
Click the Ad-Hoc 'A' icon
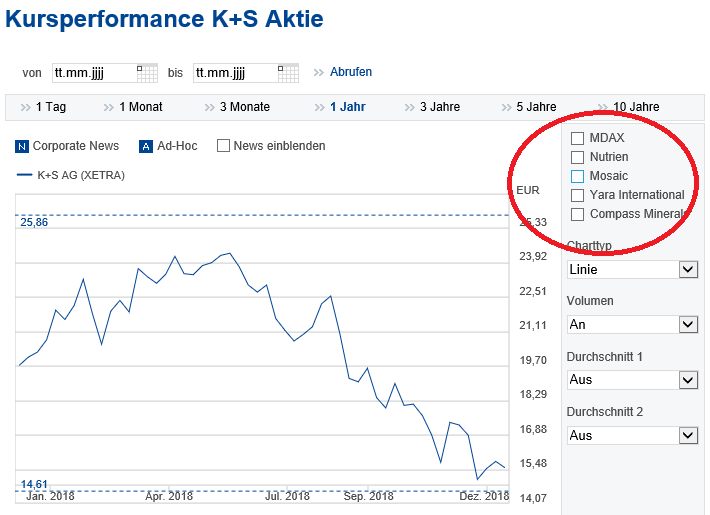pyautogui.click(x=146, y=146)
